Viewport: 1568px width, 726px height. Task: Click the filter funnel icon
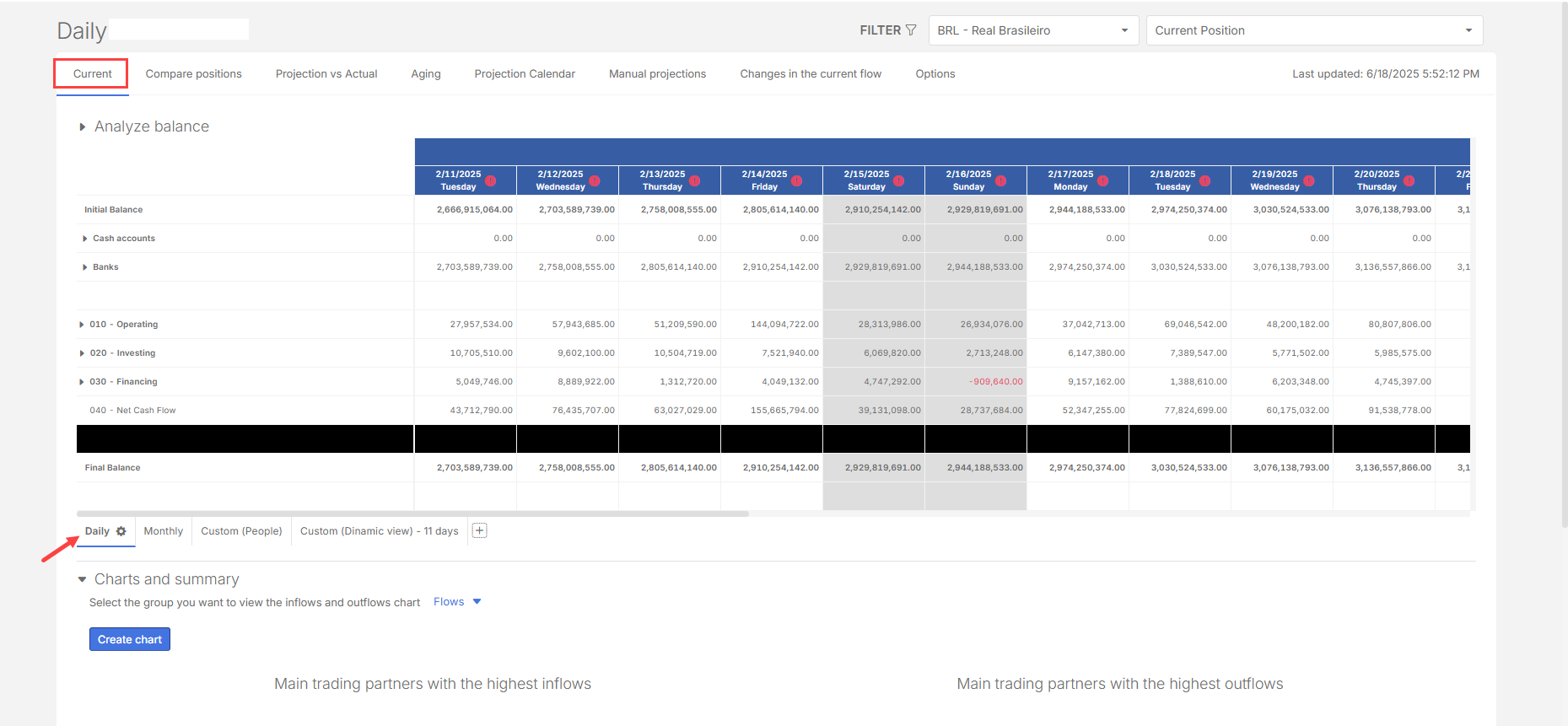pos(911,30)
